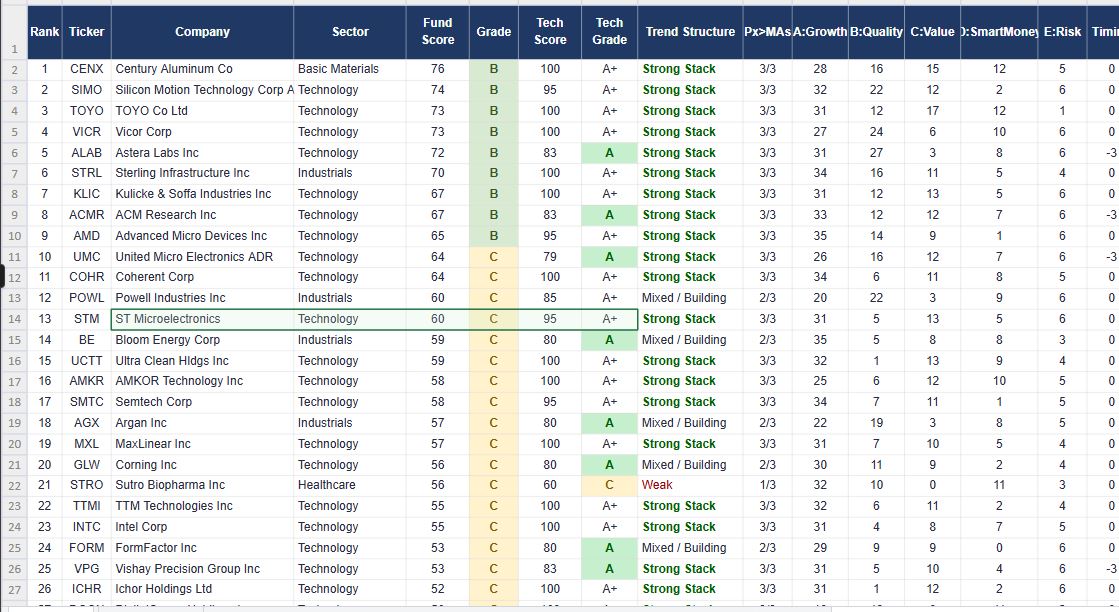Select the FormFactor Inc cell
Image resolution: width=1119 pixels, height=612 pixels.
(x=202, y=548)
